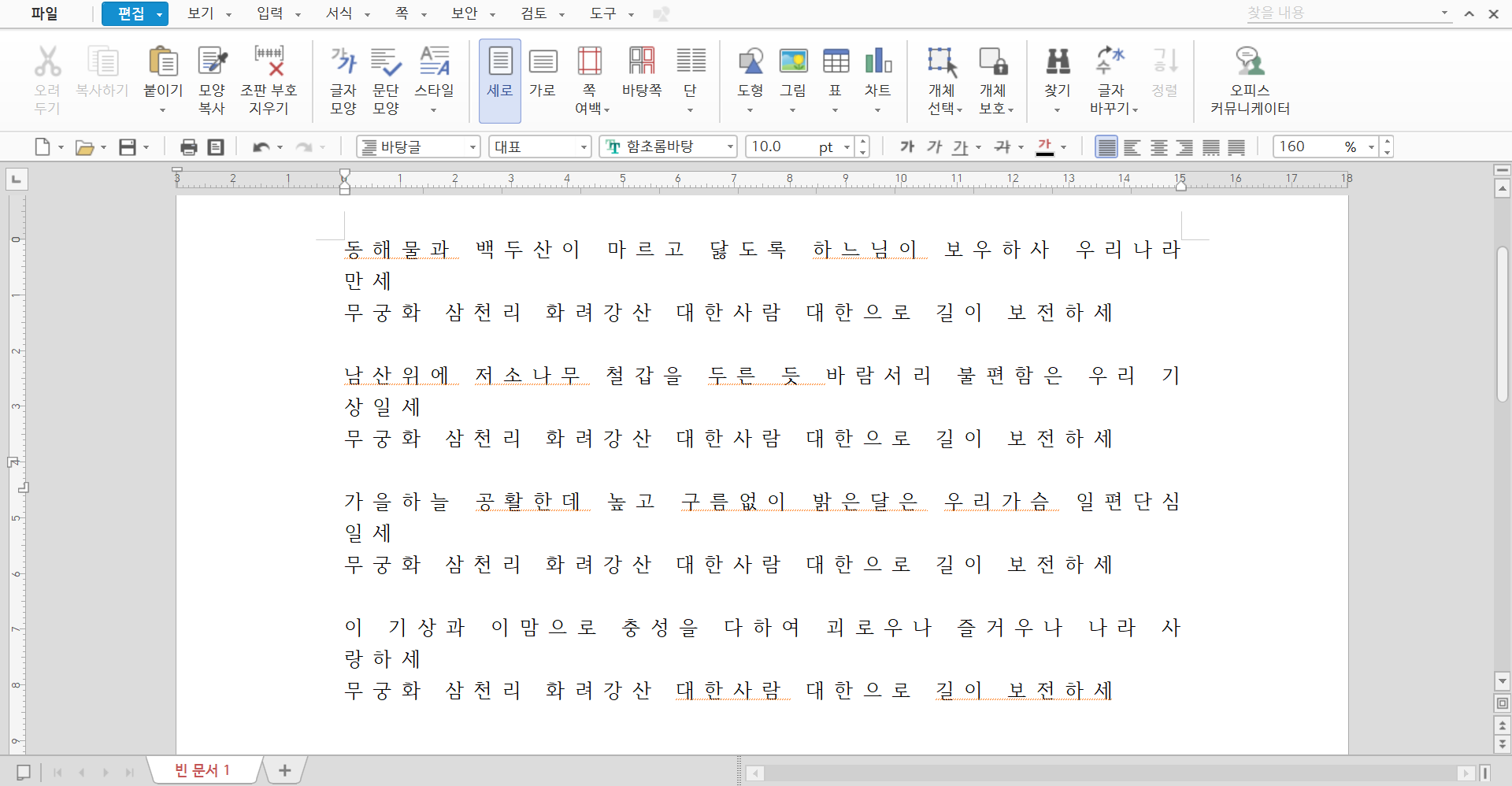This screenshot has height=786, width=1512.
Task: Click the print preview icon
Action: (x=216, y=146)
